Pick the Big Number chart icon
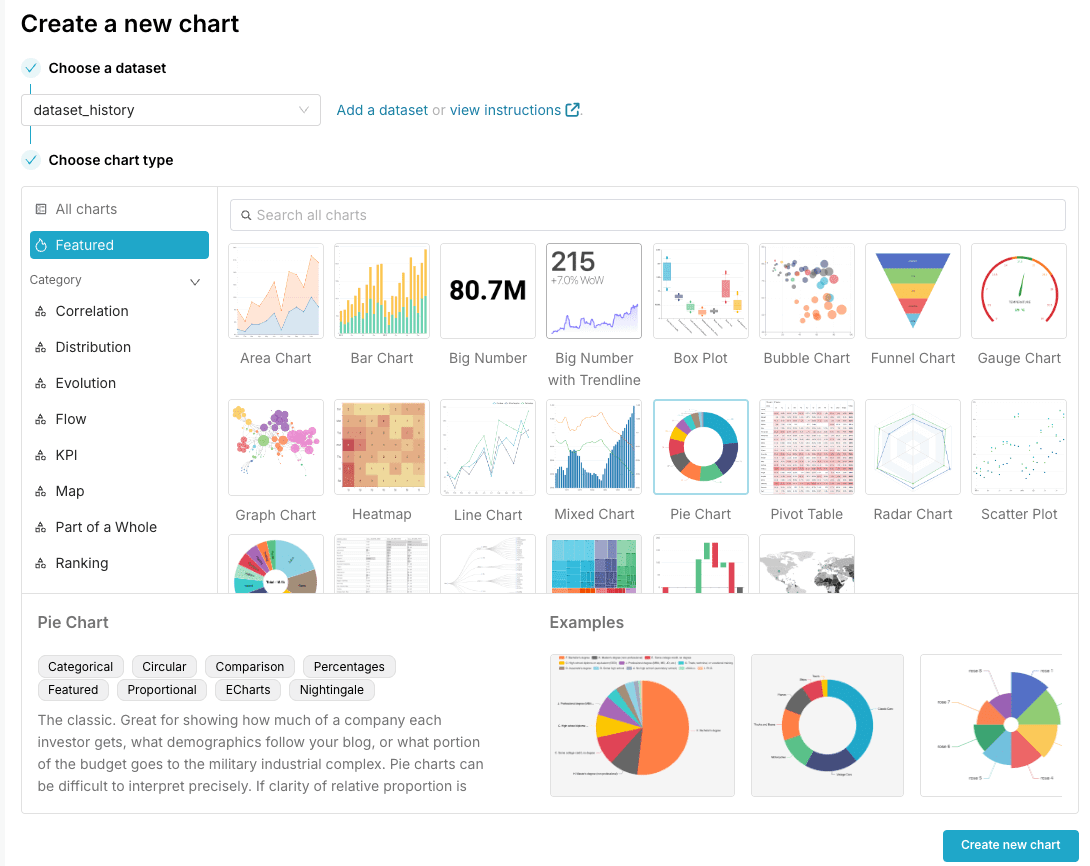Screen dimensions: 1090x866 [488, 291]
